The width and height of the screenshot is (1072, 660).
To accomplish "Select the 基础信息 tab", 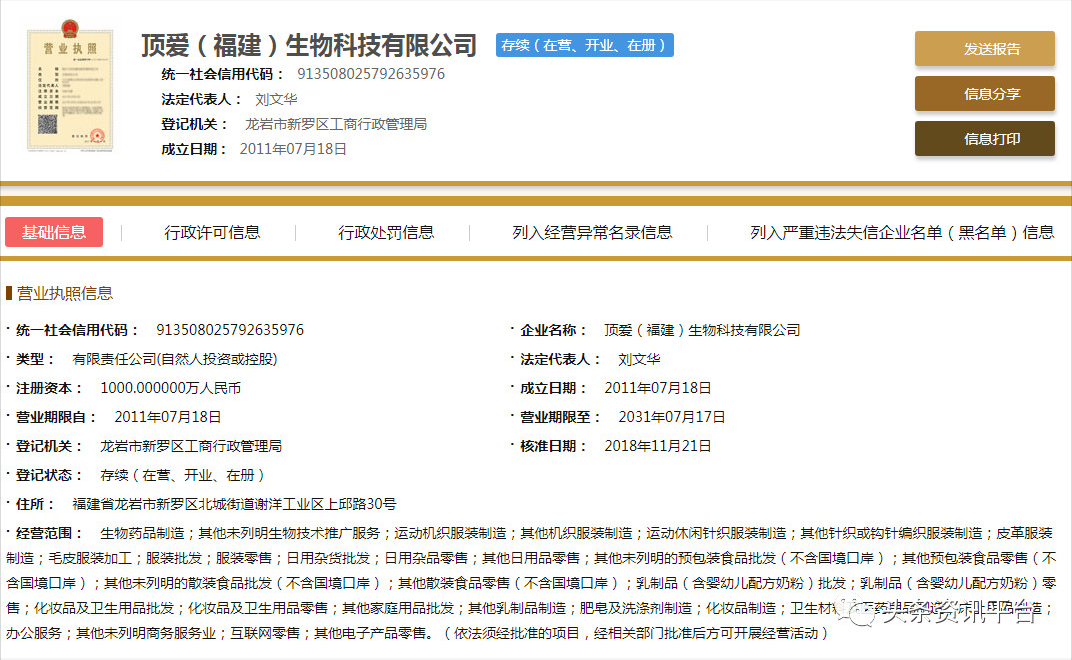I will [54, 232].
